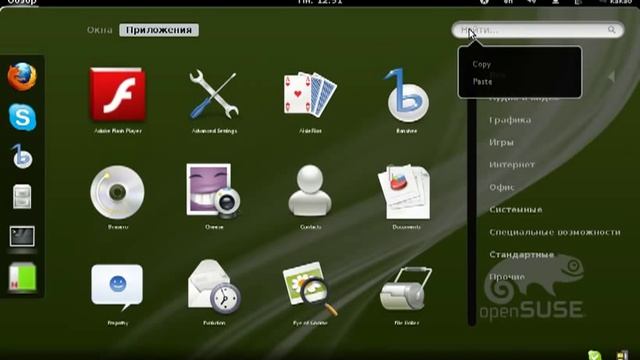Open accessibility menu in top bar
The image size is (640, 360).
(484, 2)
